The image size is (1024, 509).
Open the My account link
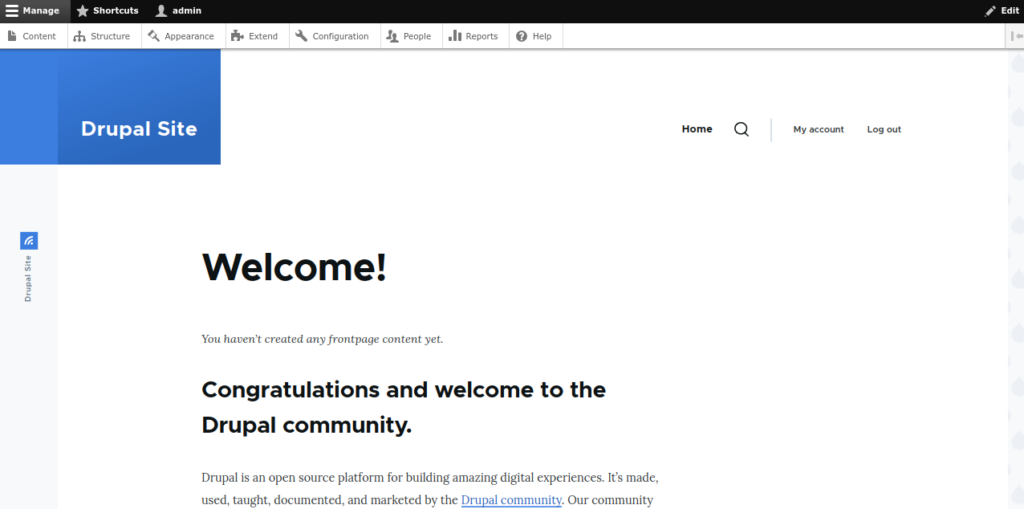click(818, 129)
